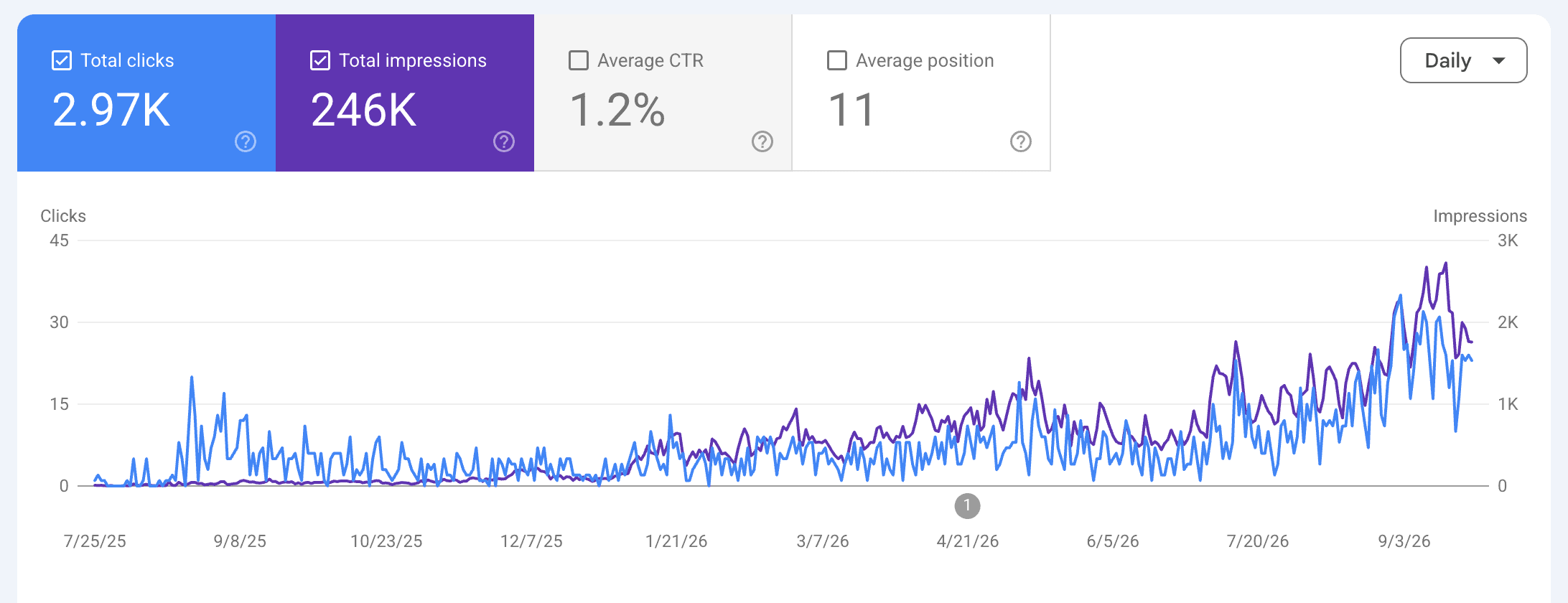The image size is (1568, 603).
Task: Click the 1K impressions axis label
Action: point(1508,404)
